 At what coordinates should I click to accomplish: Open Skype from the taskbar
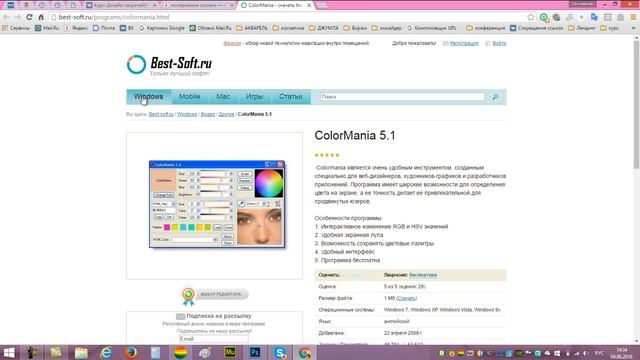tap(280, 353)
